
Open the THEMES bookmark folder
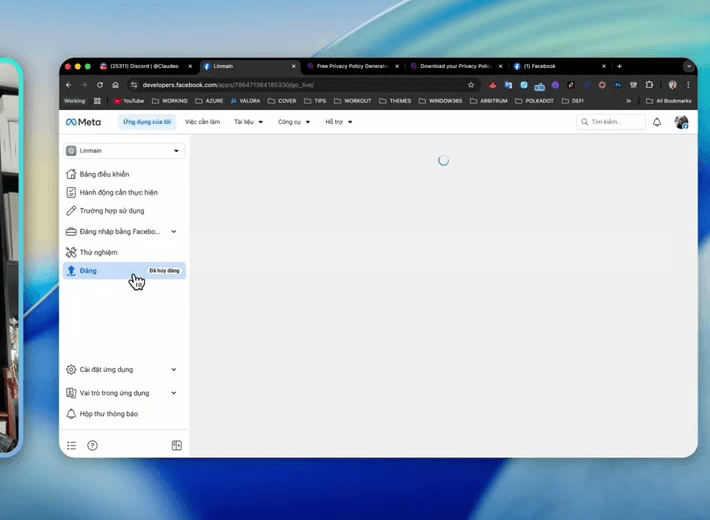click(x=395, y=101)
